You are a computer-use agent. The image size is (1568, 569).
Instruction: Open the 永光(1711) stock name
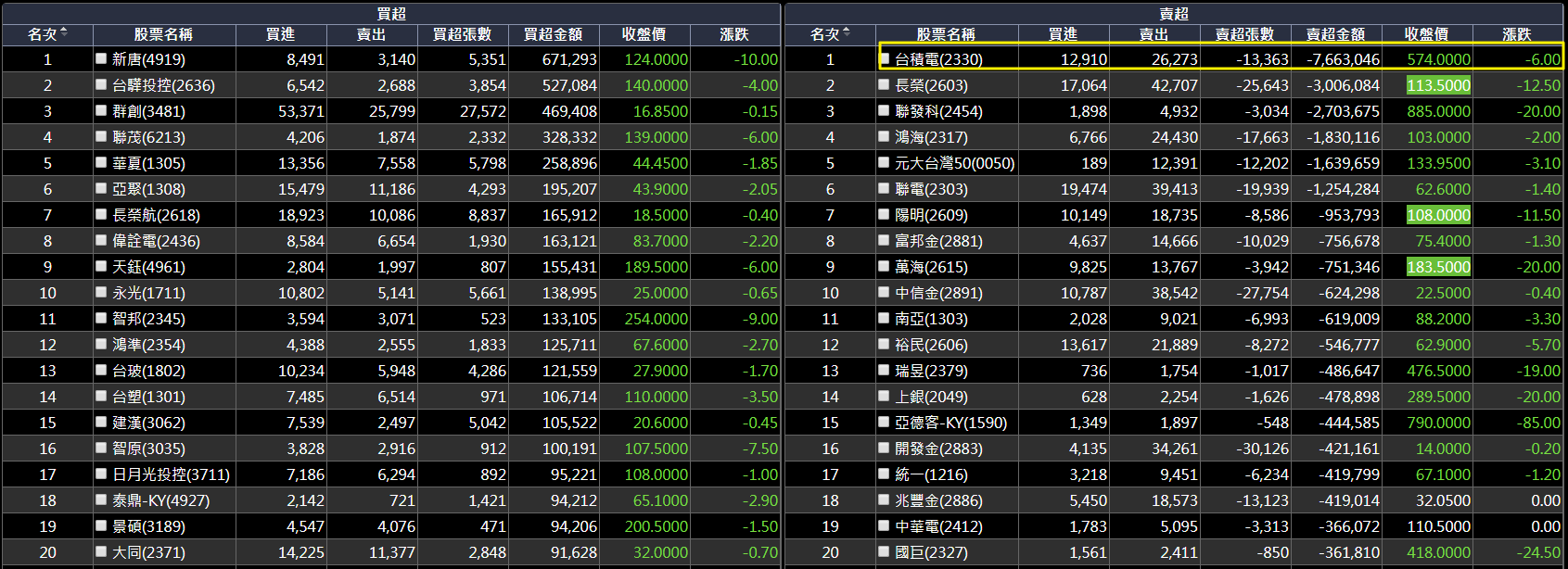point(148,293)
